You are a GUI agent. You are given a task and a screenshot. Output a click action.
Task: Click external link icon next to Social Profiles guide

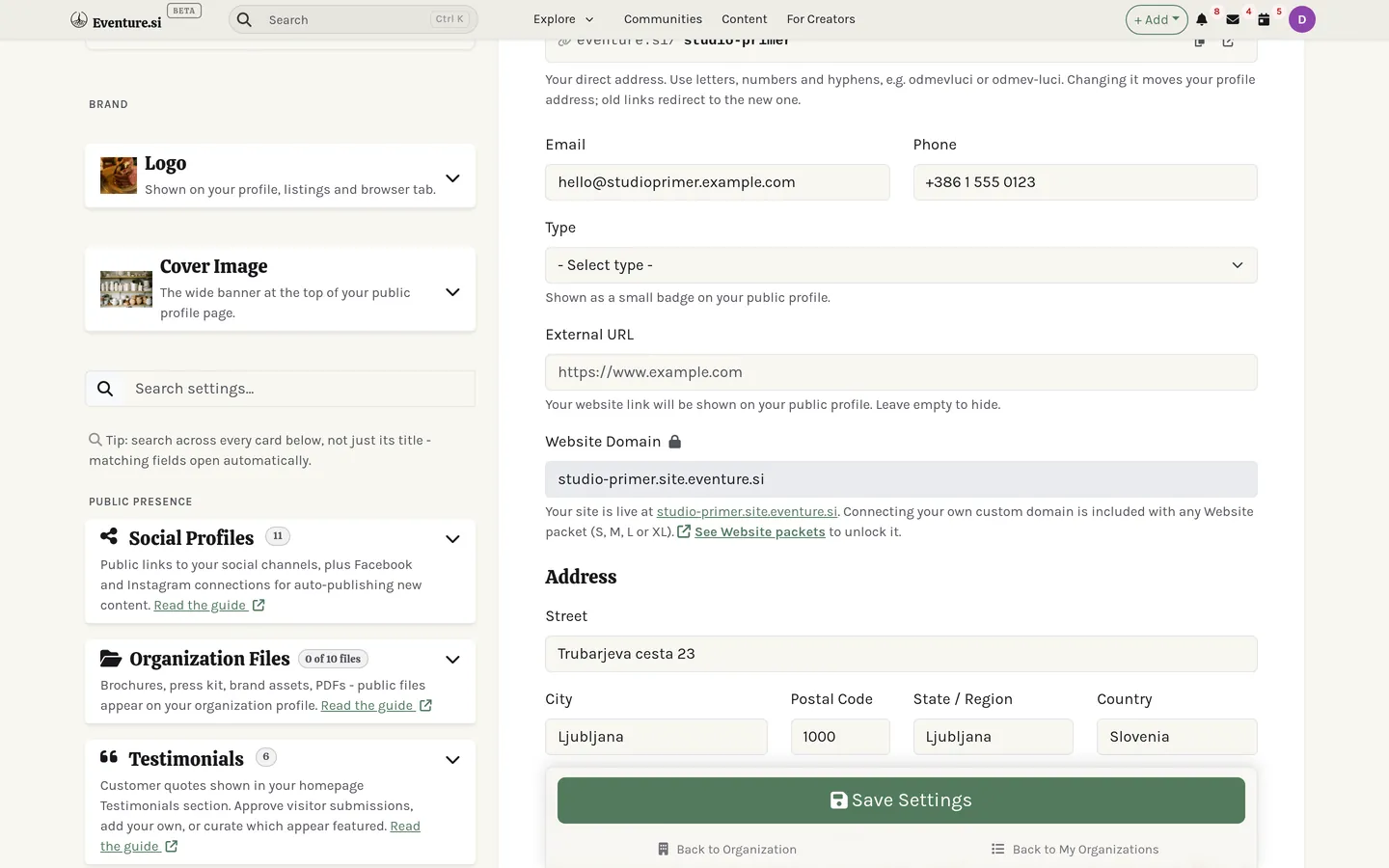click(x=259, y=606)
